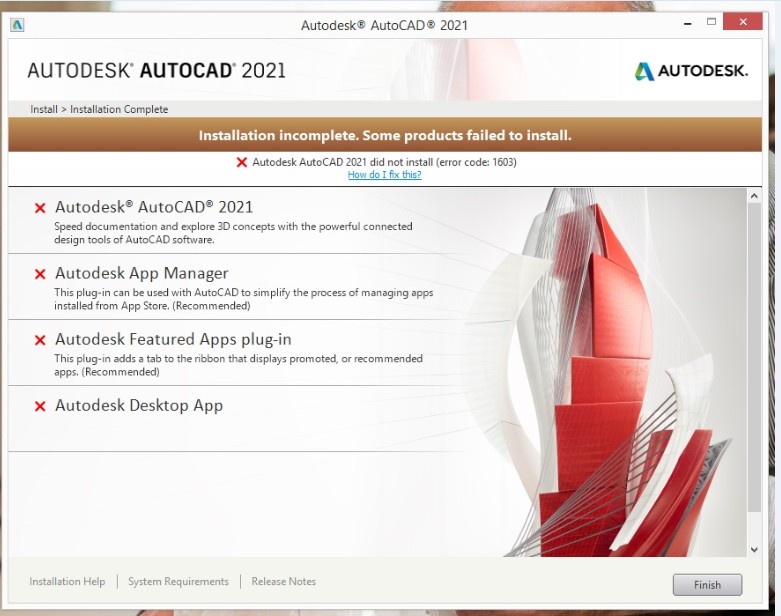Click failed X icon next to Featured Apps plug-in

tap(40, 340)
